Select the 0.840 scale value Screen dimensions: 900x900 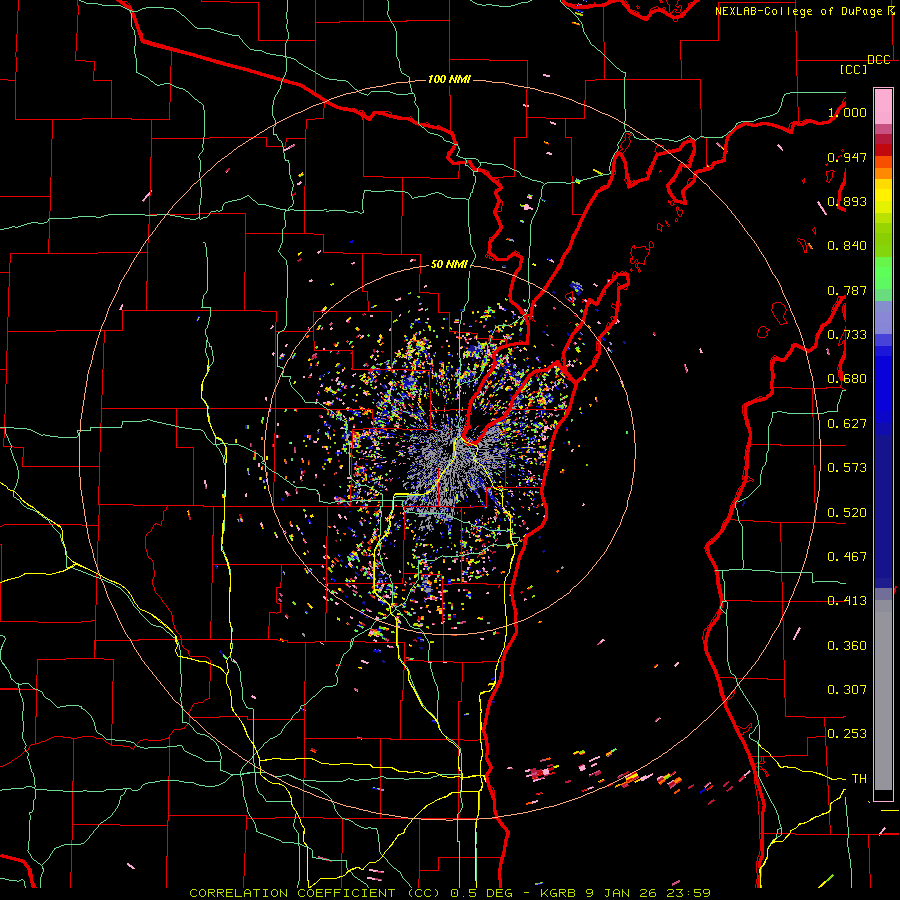[x=847, y=246]
